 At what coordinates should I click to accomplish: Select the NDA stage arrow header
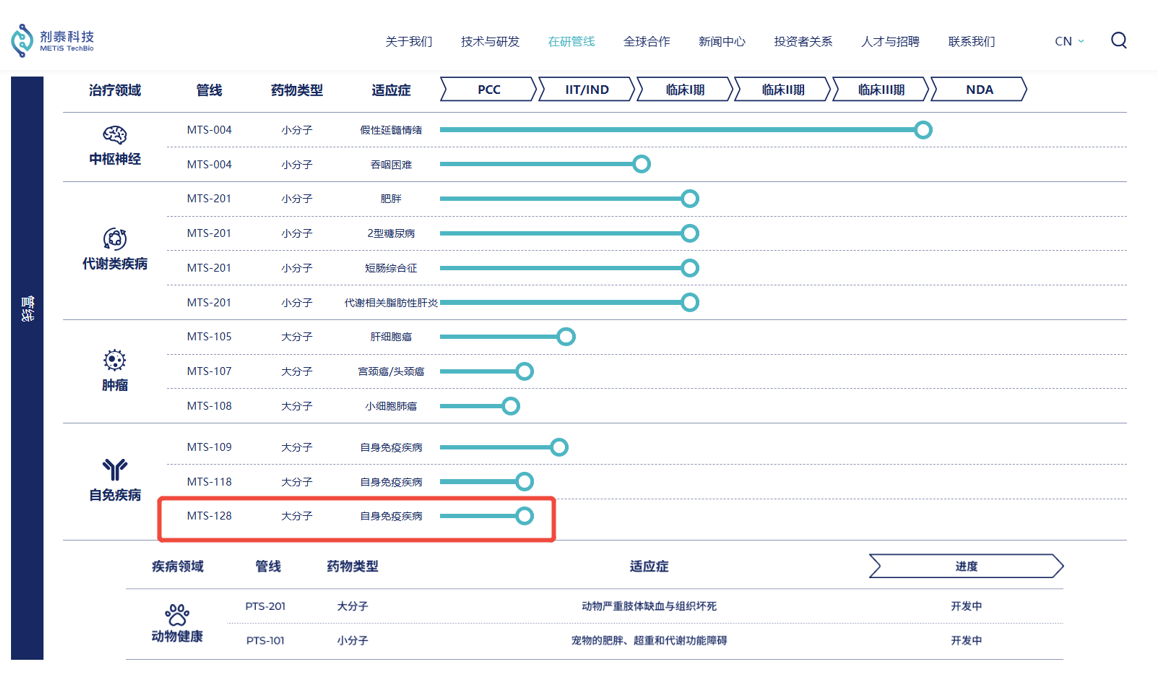[979, 89]
